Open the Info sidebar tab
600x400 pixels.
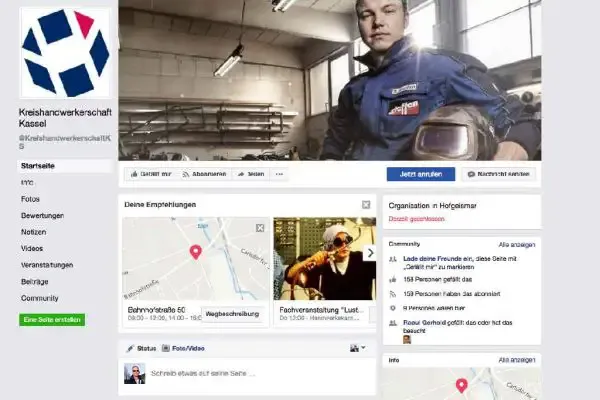27,183
